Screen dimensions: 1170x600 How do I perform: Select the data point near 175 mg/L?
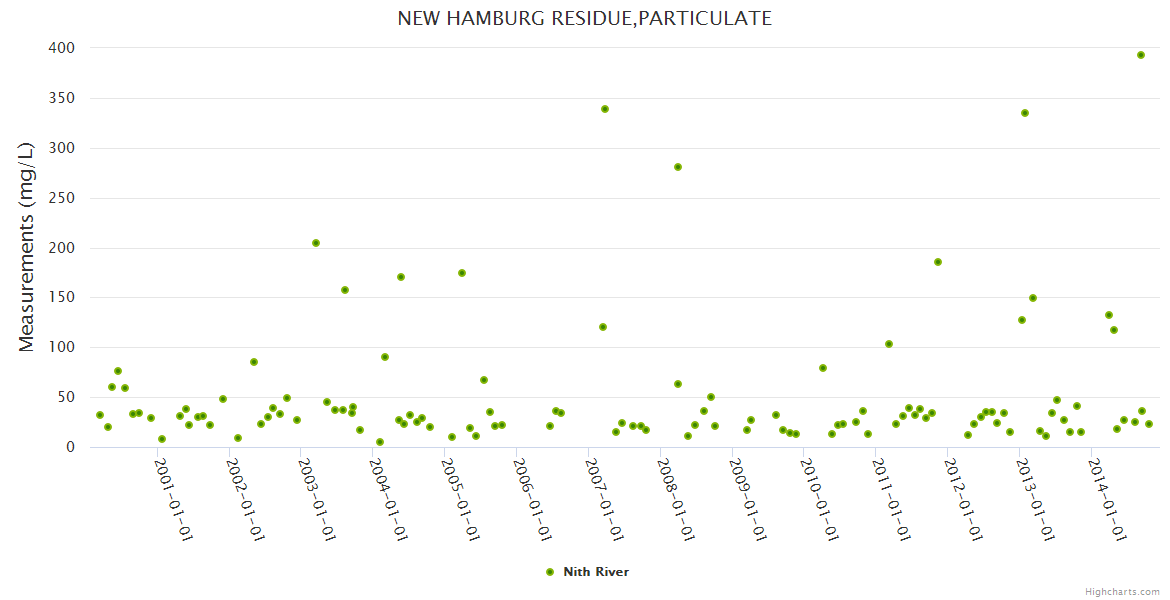coord(462,273)
